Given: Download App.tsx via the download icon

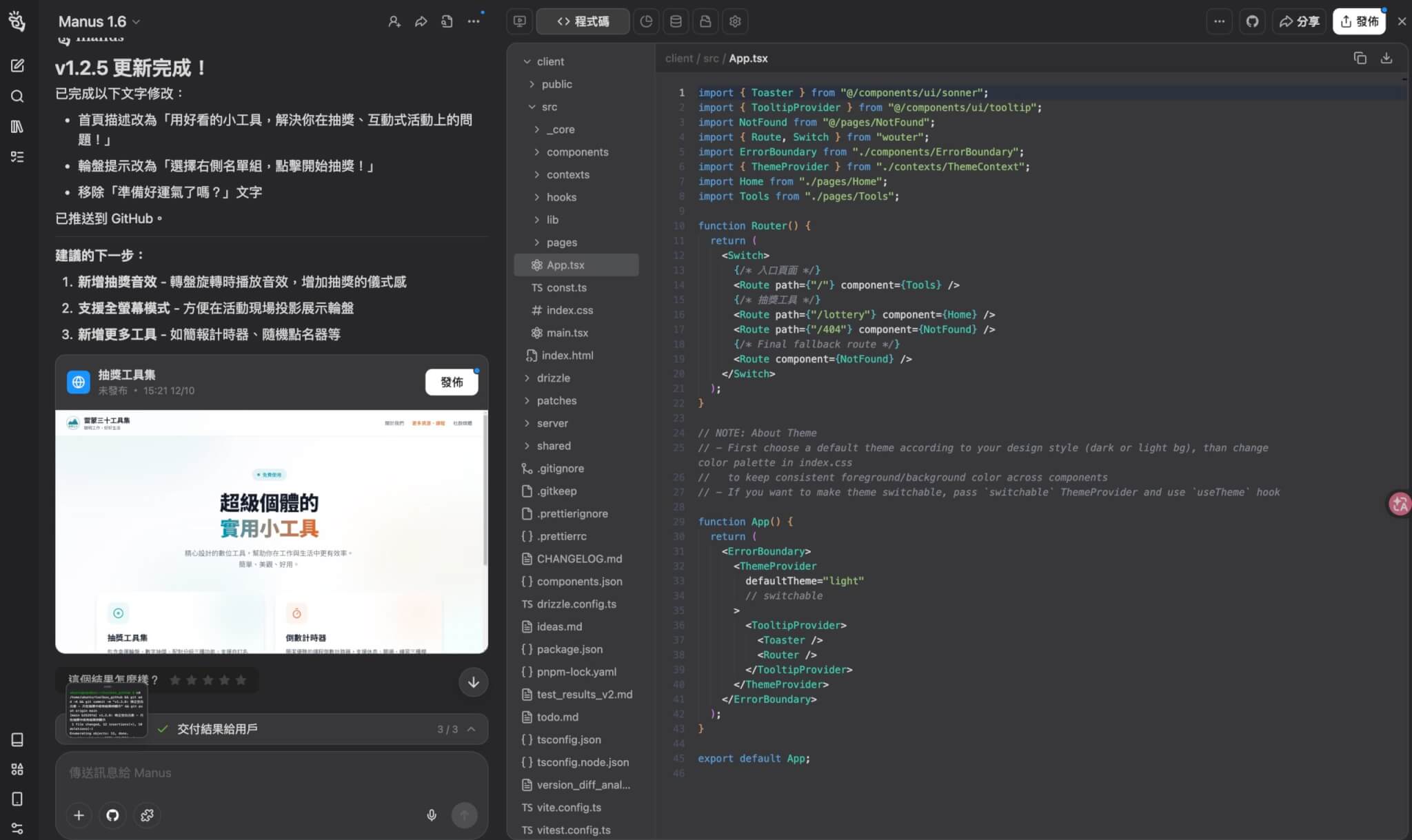Looking at the screenshot, I should pyautogui.click(x=1387, y=58).
